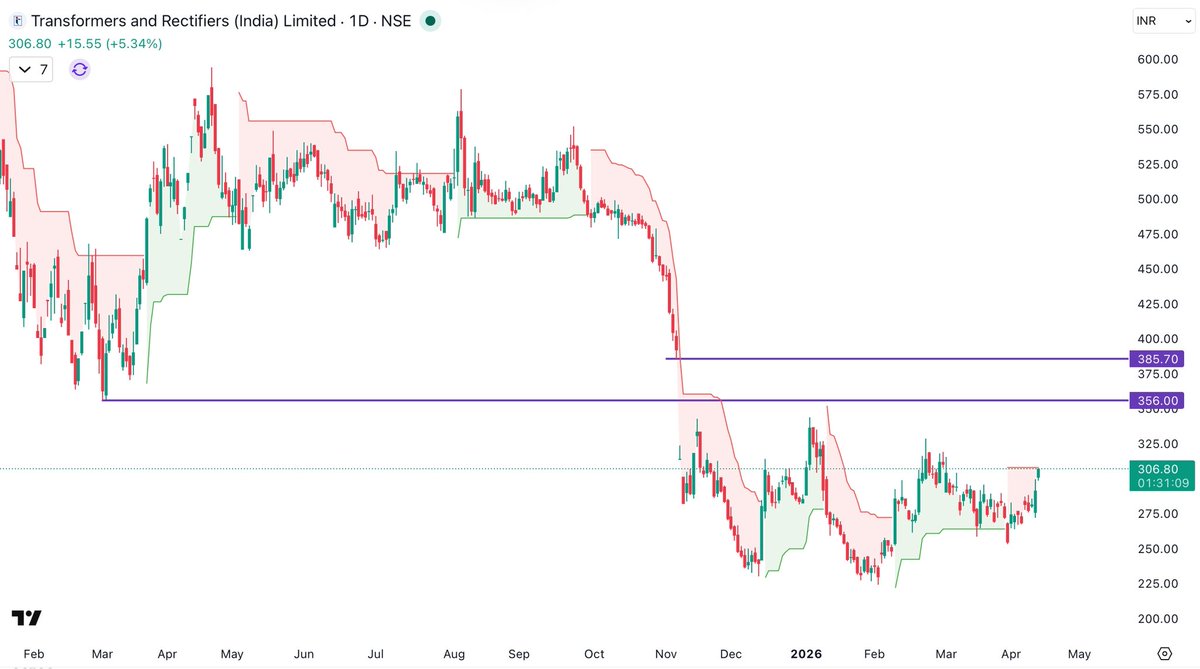The image size is (1200, 669).
Task: Click the 600.00 price axis label
Action: (x=1159, y=59)
